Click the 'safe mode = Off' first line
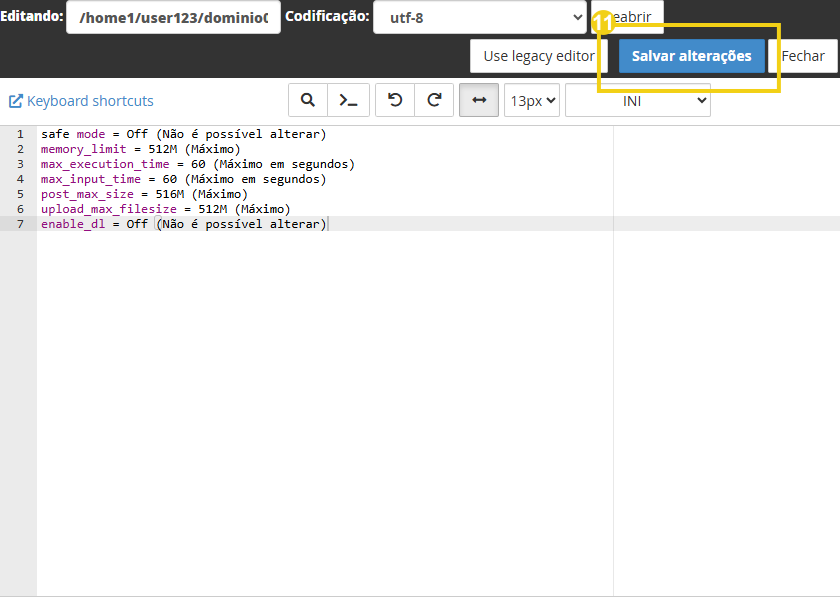Screen dimensions: 840x611 [x=184, y=134]
